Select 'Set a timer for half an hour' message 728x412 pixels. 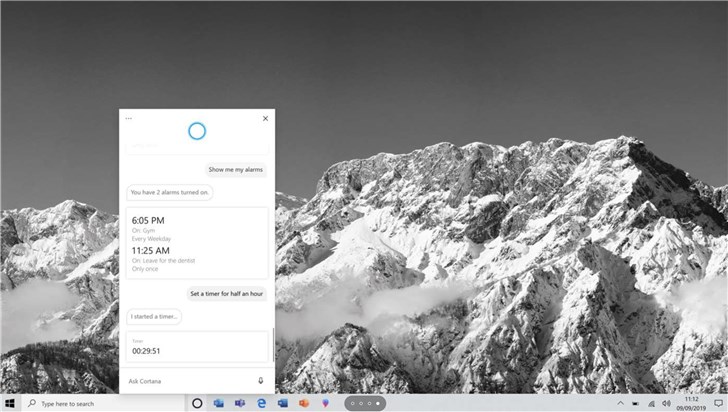pos(227,294)
